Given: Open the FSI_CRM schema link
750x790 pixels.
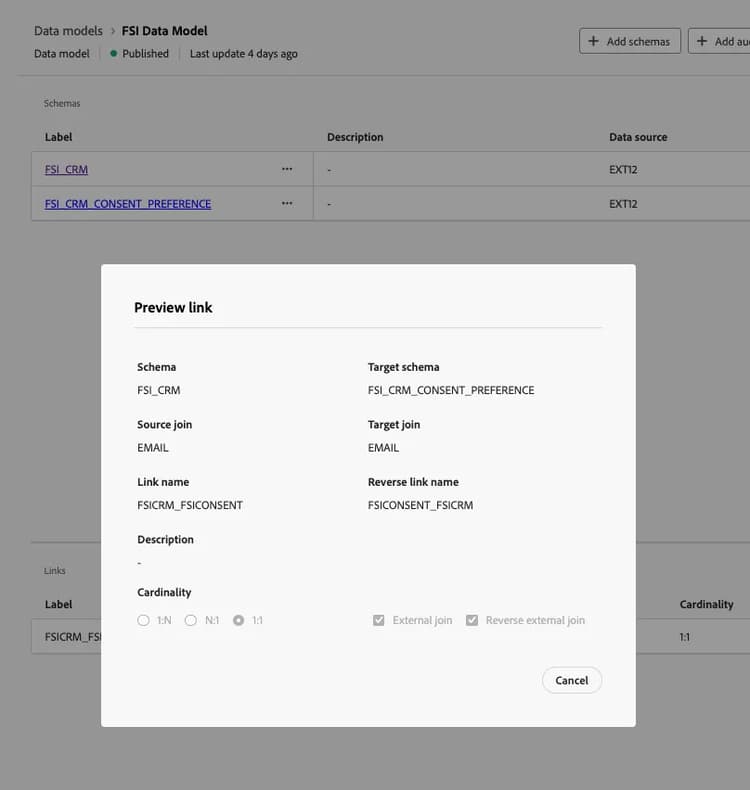Looking at the screenshot, I should tap(66, 170).
